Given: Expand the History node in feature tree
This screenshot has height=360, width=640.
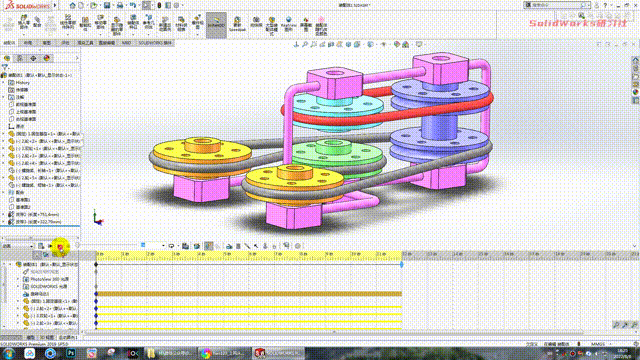Looking at the screenshot, I should tap(4, 82).
